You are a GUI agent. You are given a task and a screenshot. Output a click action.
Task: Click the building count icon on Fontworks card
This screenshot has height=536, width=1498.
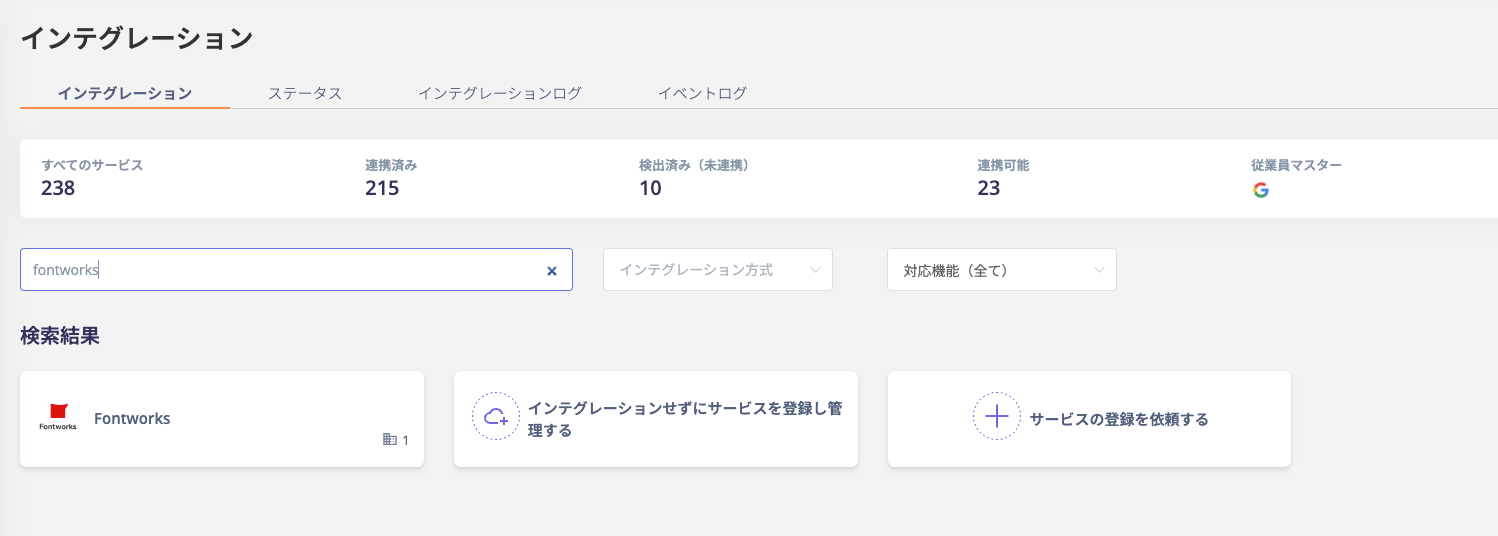[390, 440]
